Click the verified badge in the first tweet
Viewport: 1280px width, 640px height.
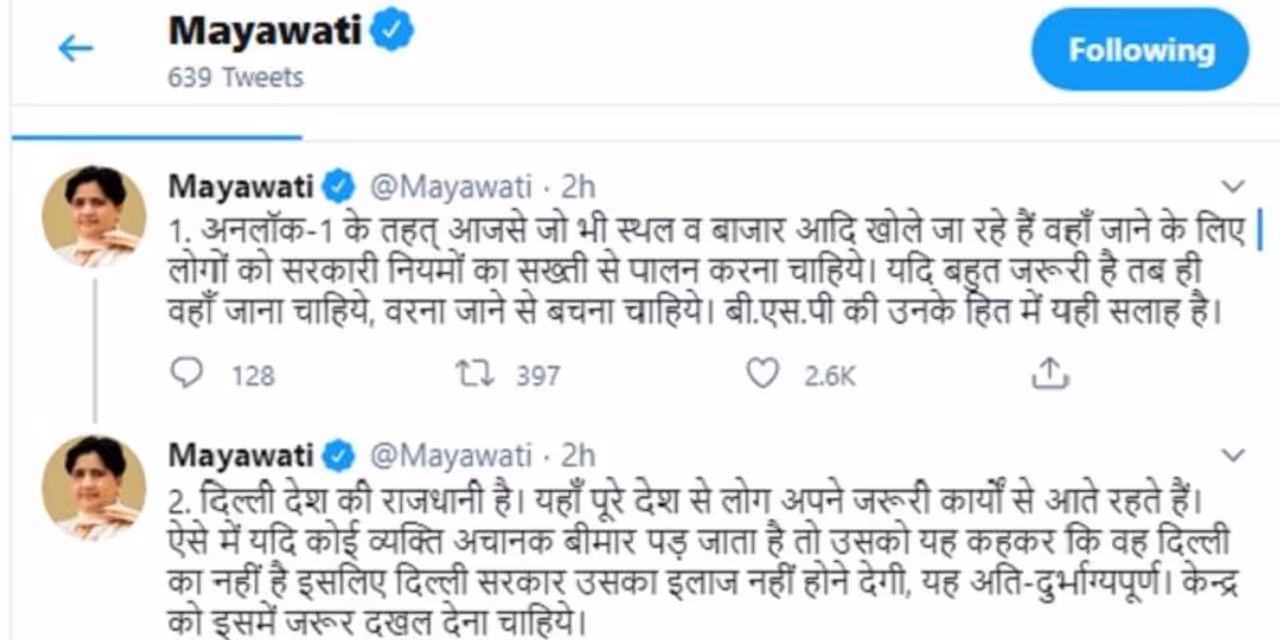tap(340, 186)
